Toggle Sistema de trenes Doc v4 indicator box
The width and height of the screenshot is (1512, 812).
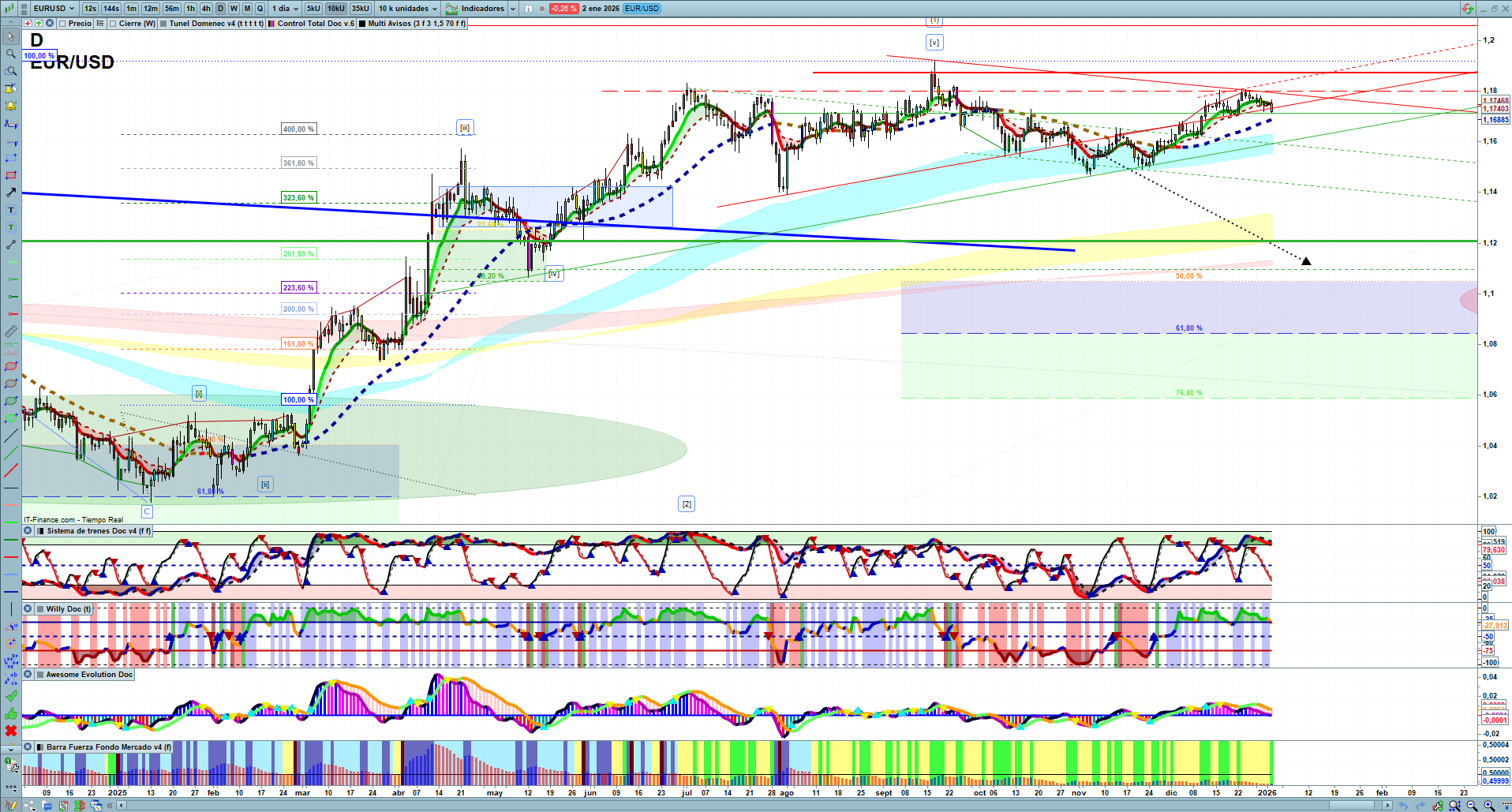tap(40, 531)
